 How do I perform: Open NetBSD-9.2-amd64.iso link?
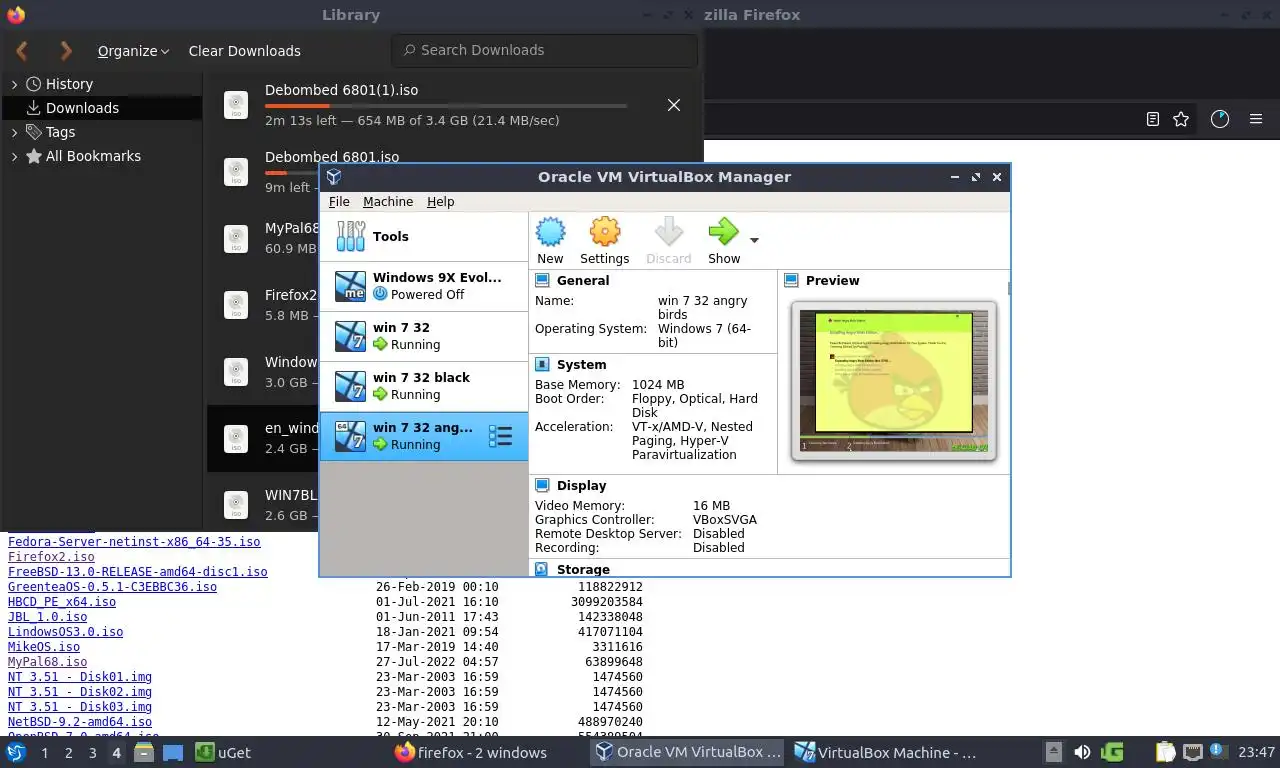pyautogui.click(x=80, y=722)
